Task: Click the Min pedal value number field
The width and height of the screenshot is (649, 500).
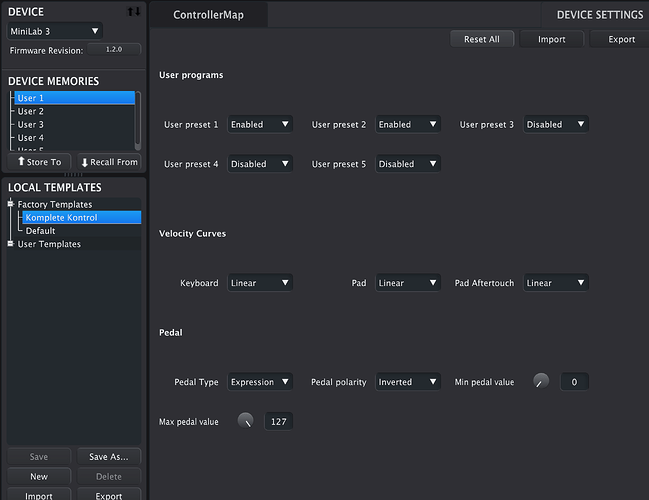Action: pos(574,382)
